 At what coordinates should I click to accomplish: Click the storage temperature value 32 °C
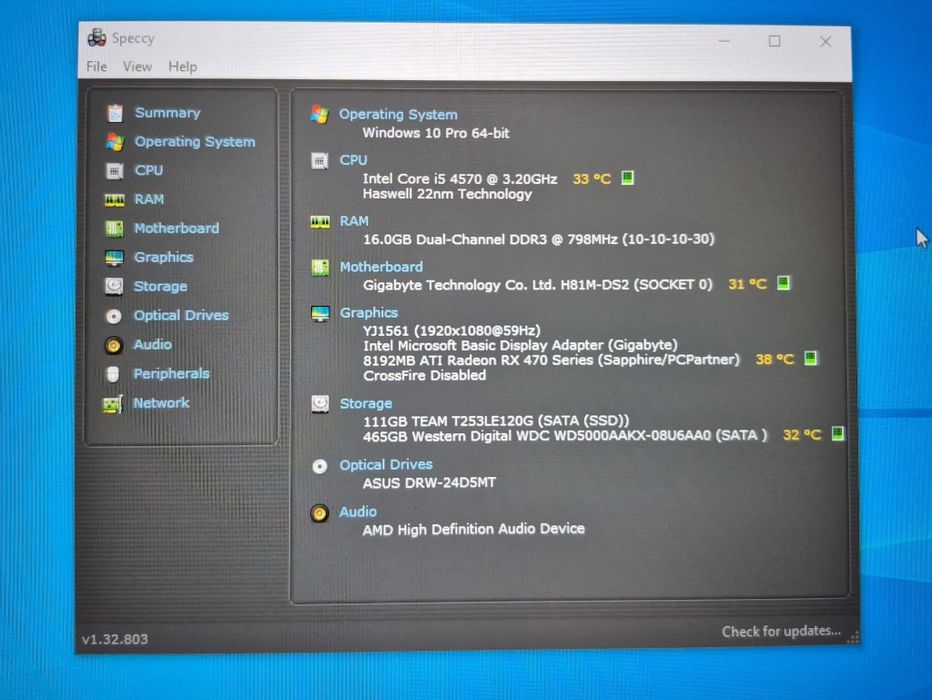click(x=802, y=435)
